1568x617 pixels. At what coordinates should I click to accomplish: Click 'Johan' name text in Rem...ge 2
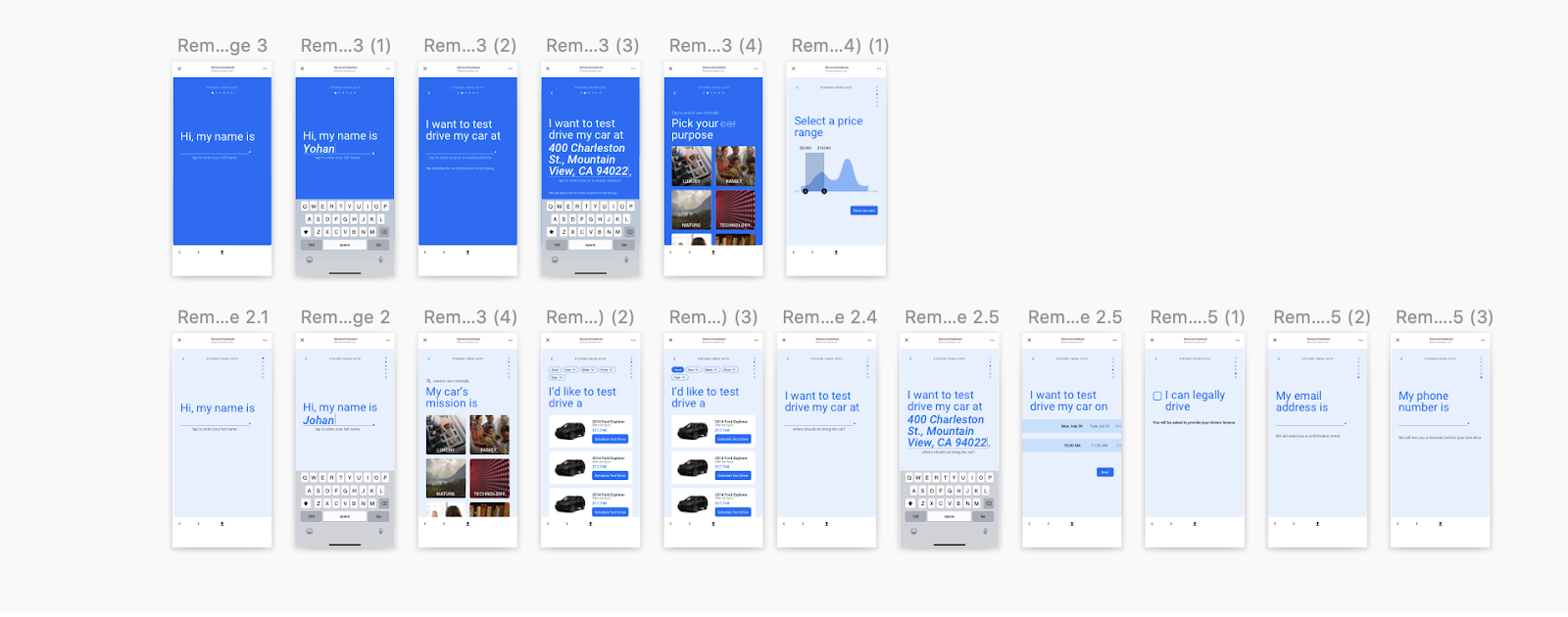[318, 420]
